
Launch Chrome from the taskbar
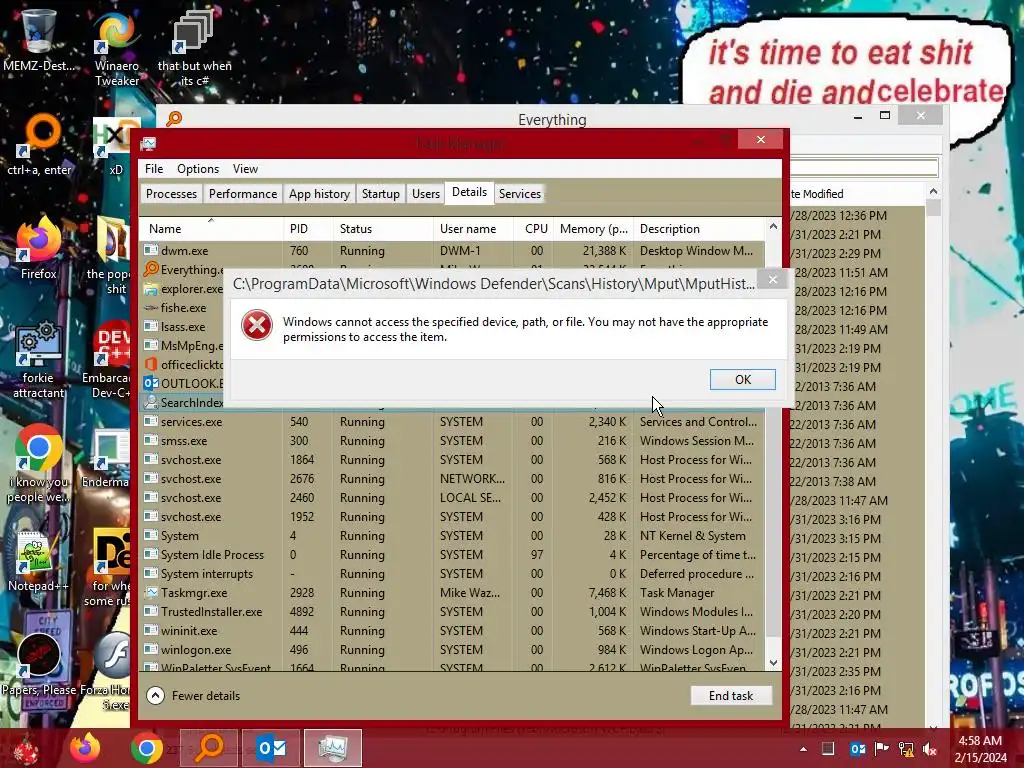tap(147, 748)
